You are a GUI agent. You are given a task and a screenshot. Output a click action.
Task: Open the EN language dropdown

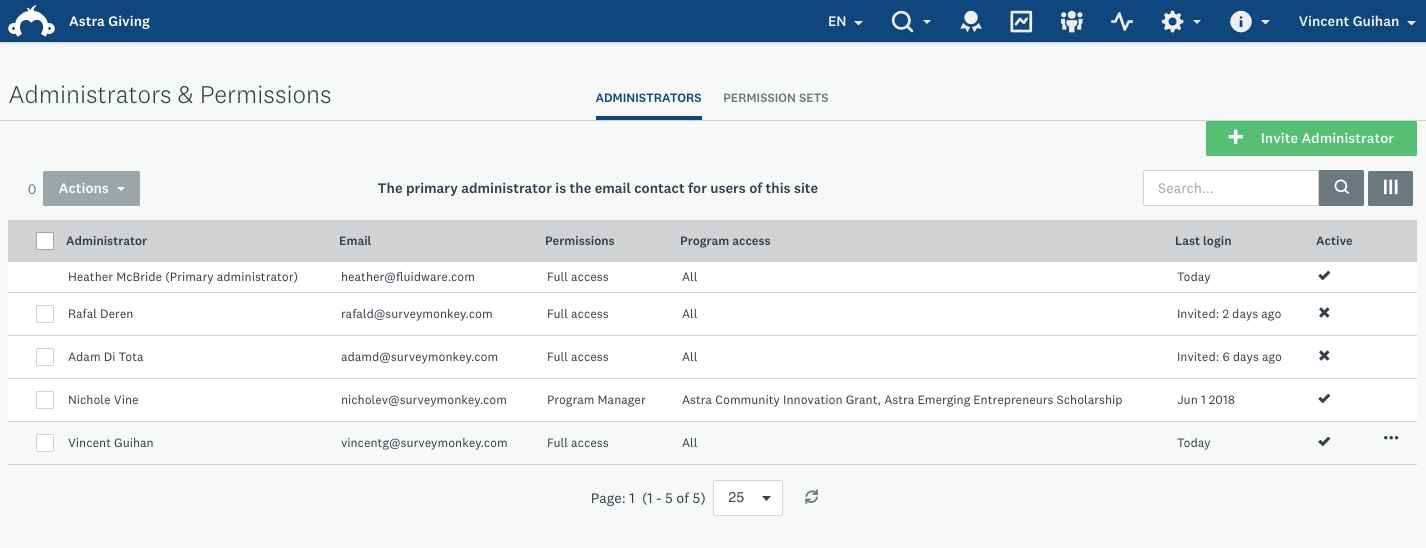[x=845, y=22]
